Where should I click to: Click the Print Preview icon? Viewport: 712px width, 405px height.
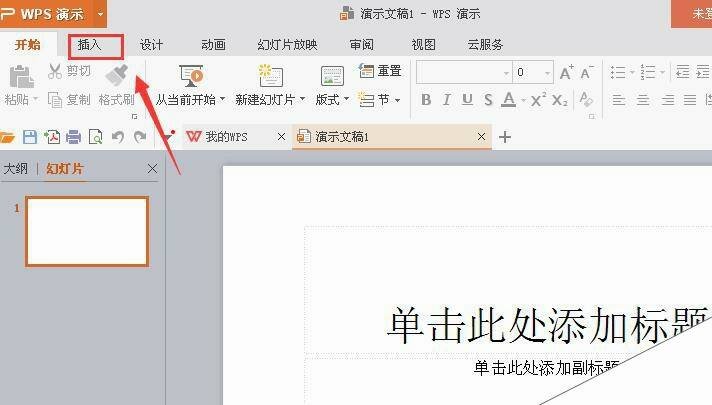click(95, 137)
